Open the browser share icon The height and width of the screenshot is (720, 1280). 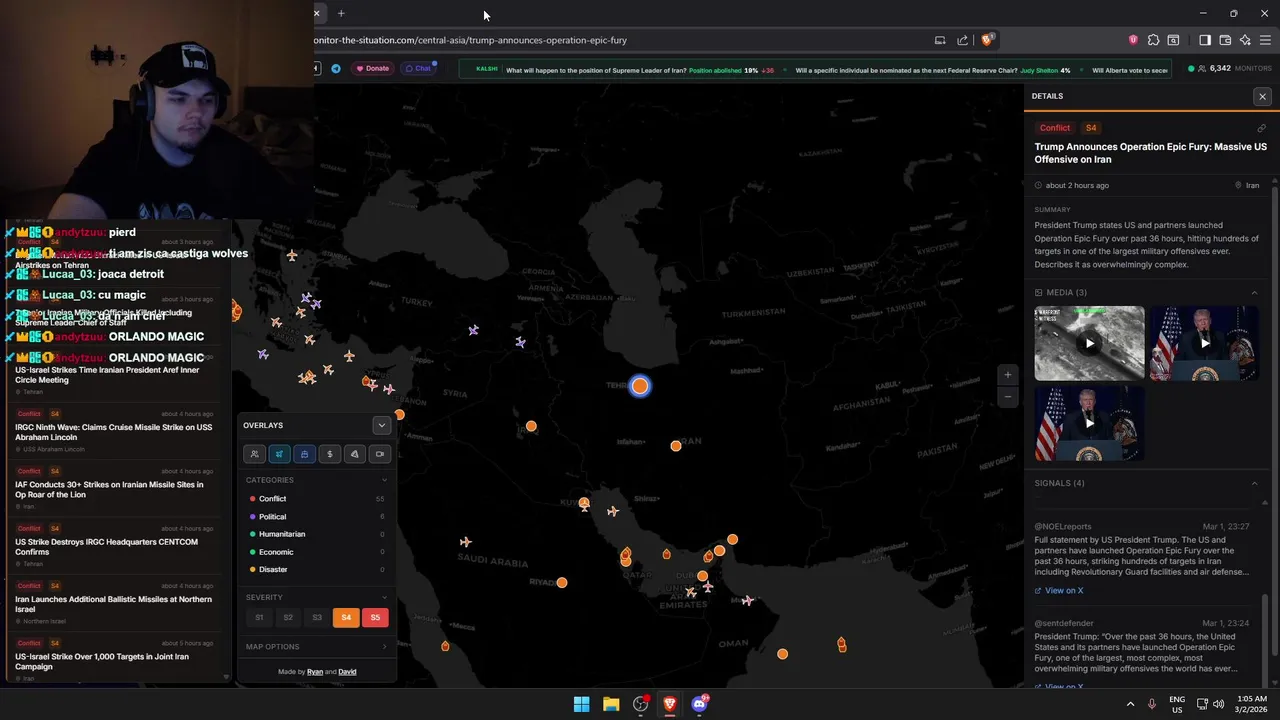click(x=962, y=40)
